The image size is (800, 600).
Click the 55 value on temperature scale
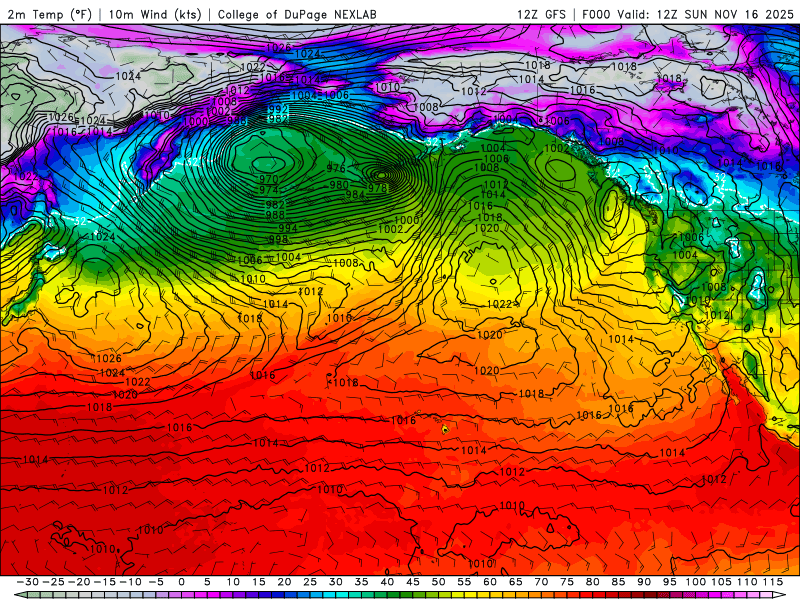tap(464, 582)
